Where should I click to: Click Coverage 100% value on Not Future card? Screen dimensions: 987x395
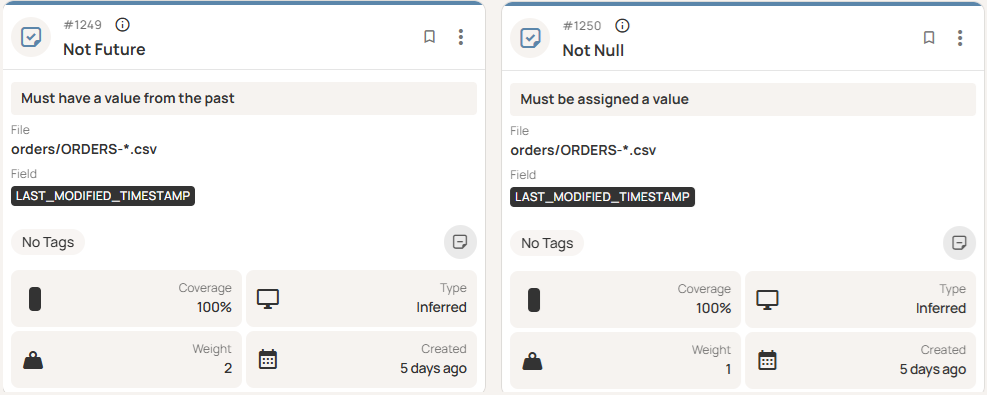[x=215, y=307]
